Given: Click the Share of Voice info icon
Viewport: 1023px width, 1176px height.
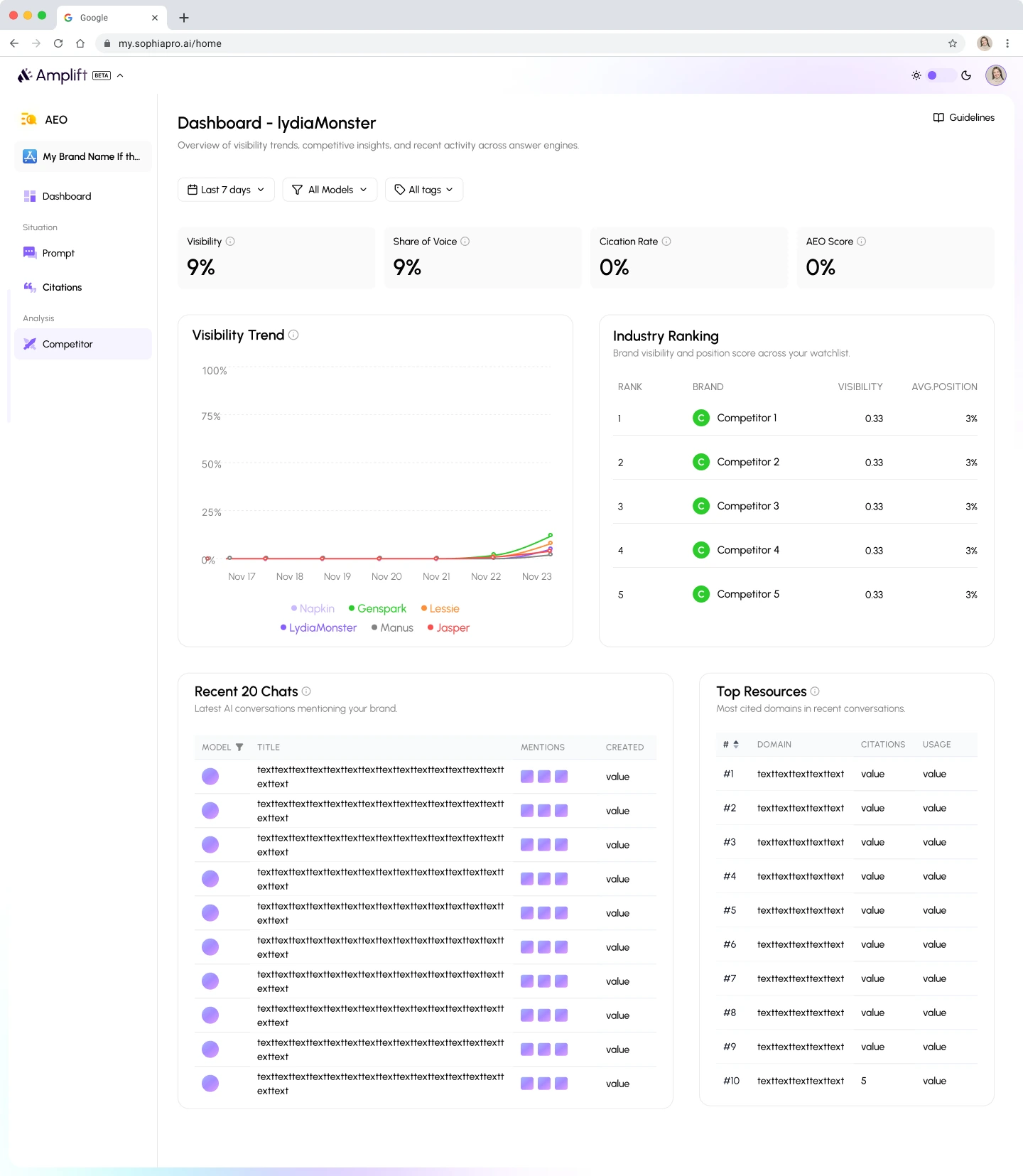Looking at the screenshot, I should [465, 242].
